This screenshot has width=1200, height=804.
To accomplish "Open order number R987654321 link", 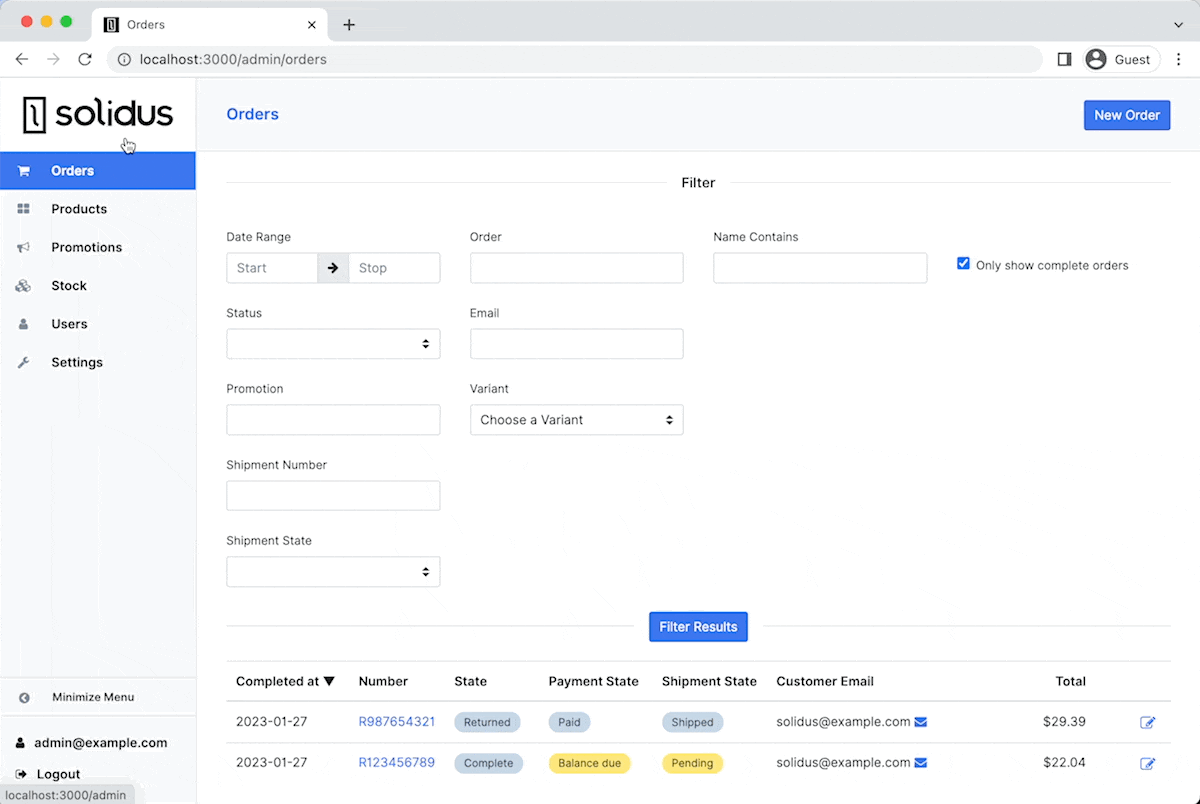I will (x=396, y=722).
